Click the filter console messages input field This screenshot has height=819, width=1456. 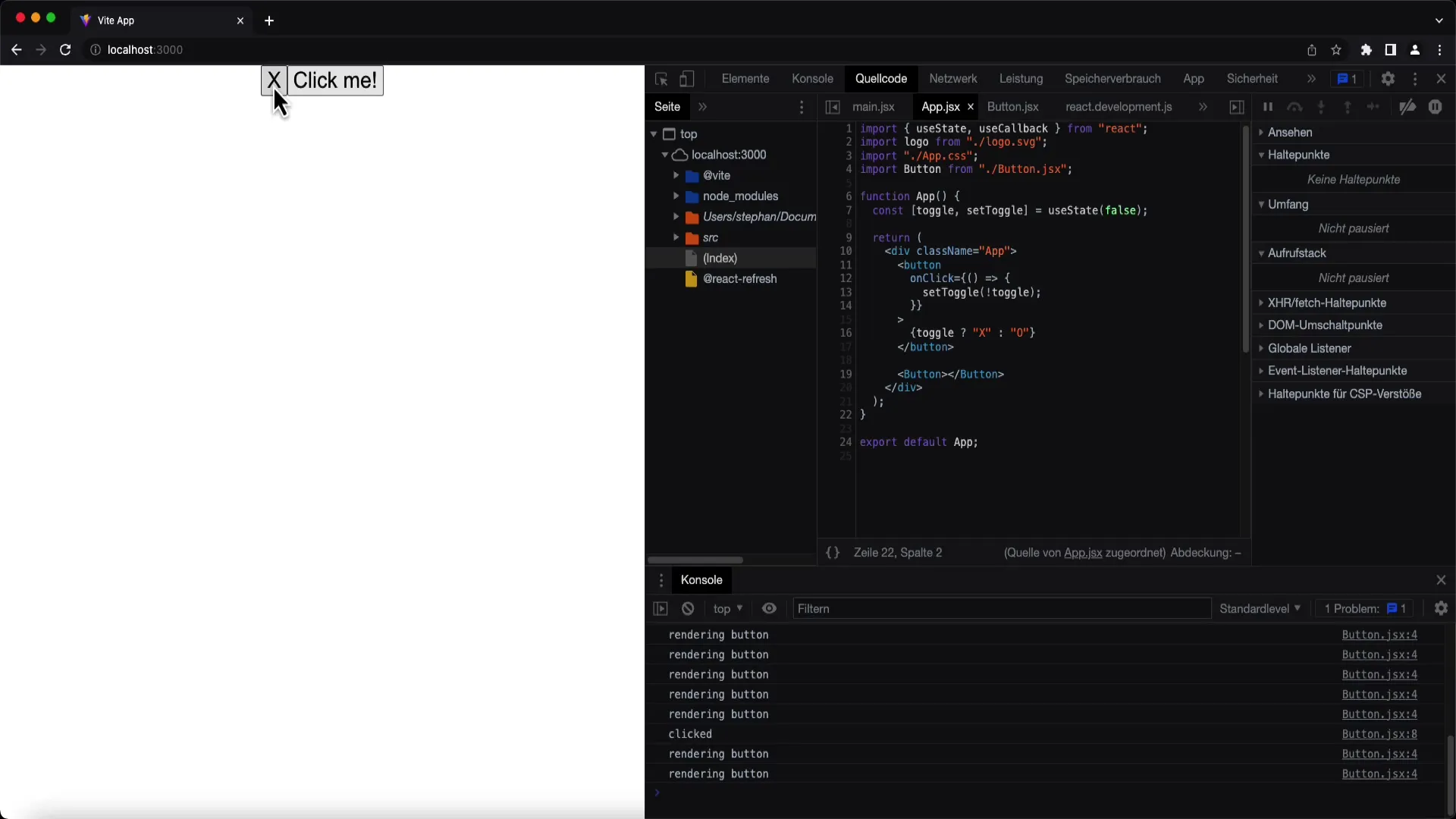point(1000,608)
